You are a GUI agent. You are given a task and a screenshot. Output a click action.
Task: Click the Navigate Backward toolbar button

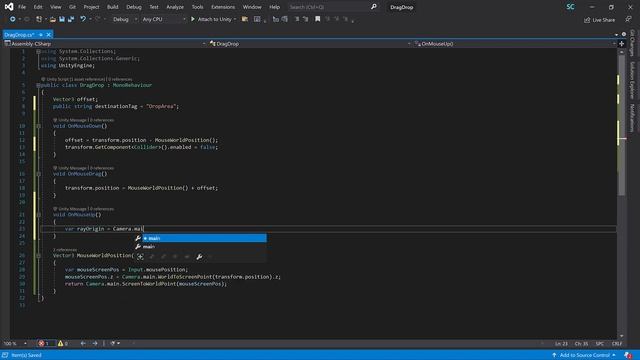[13, 19]
